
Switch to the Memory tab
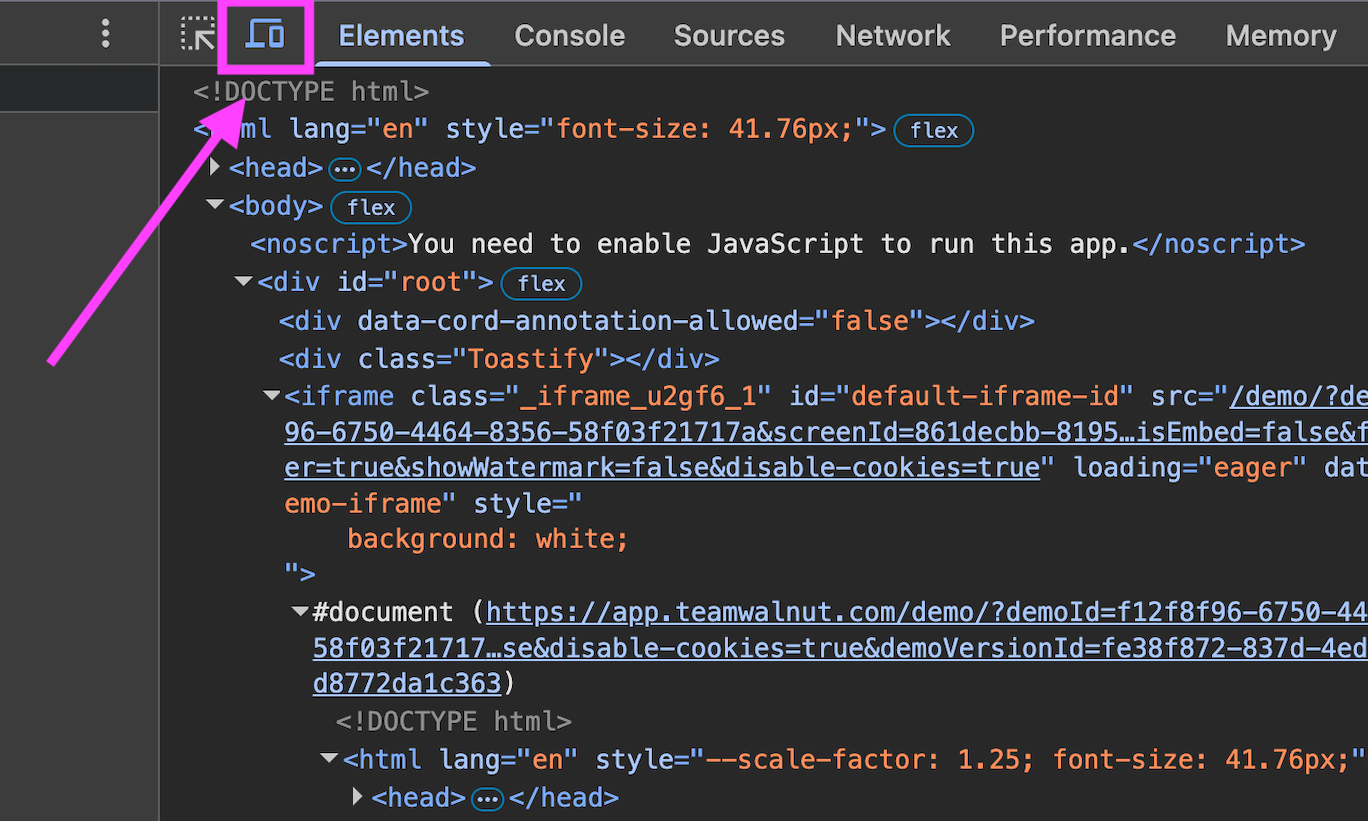tap(1280, 35)
